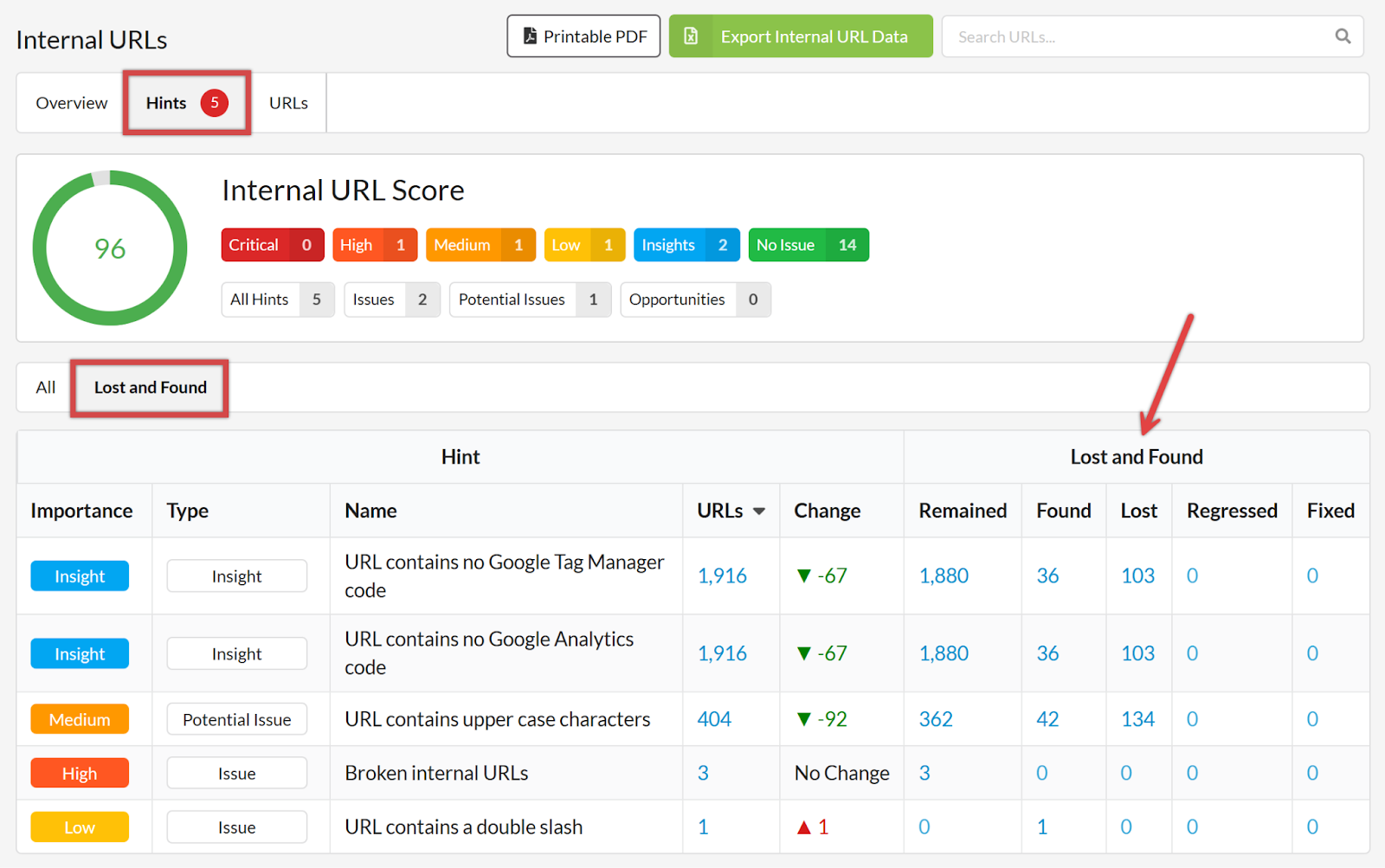This screenshot has width=1385, height=868.
Task: Click the Low importance tag in table
Action: pos(80,827)
